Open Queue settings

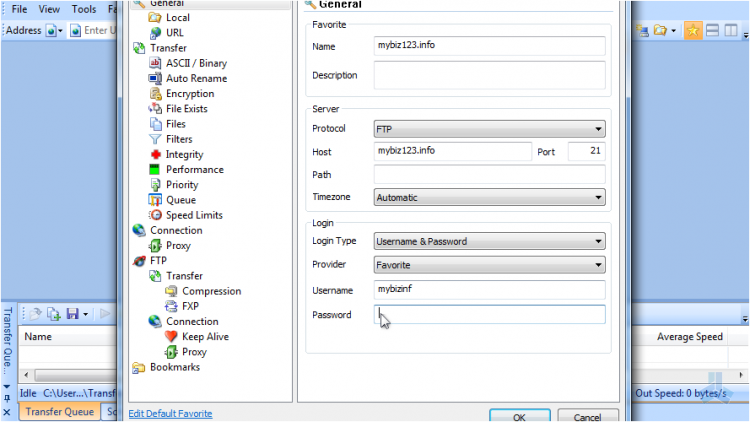(x=181, y=200)
